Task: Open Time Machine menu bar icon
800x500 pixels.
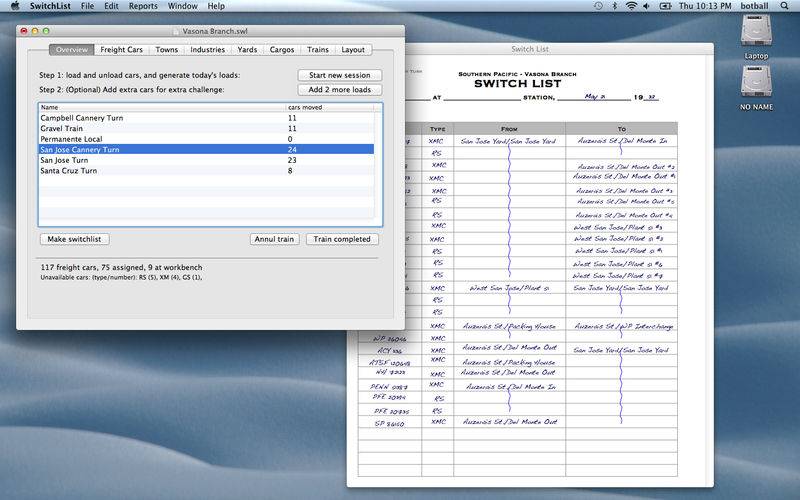Action: [598, 6]
